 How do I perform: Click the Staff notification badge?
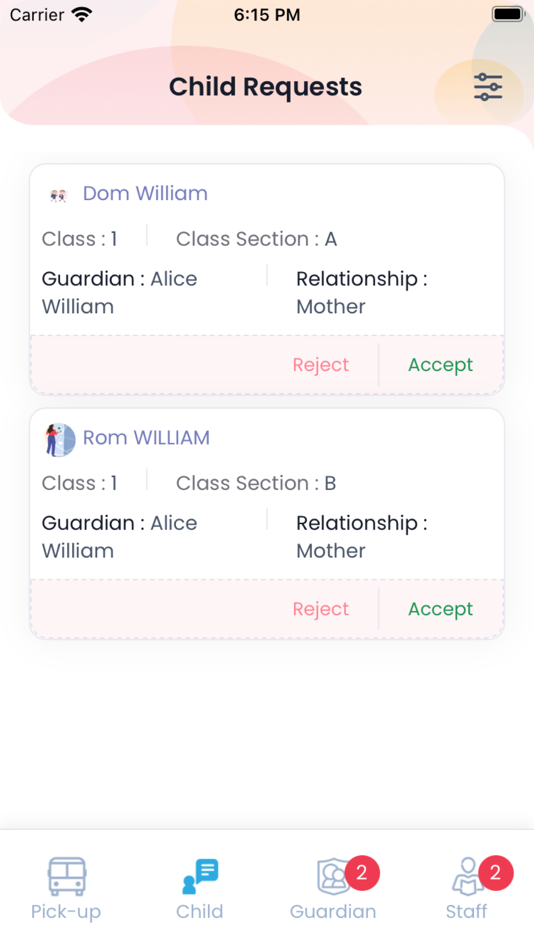495,872
